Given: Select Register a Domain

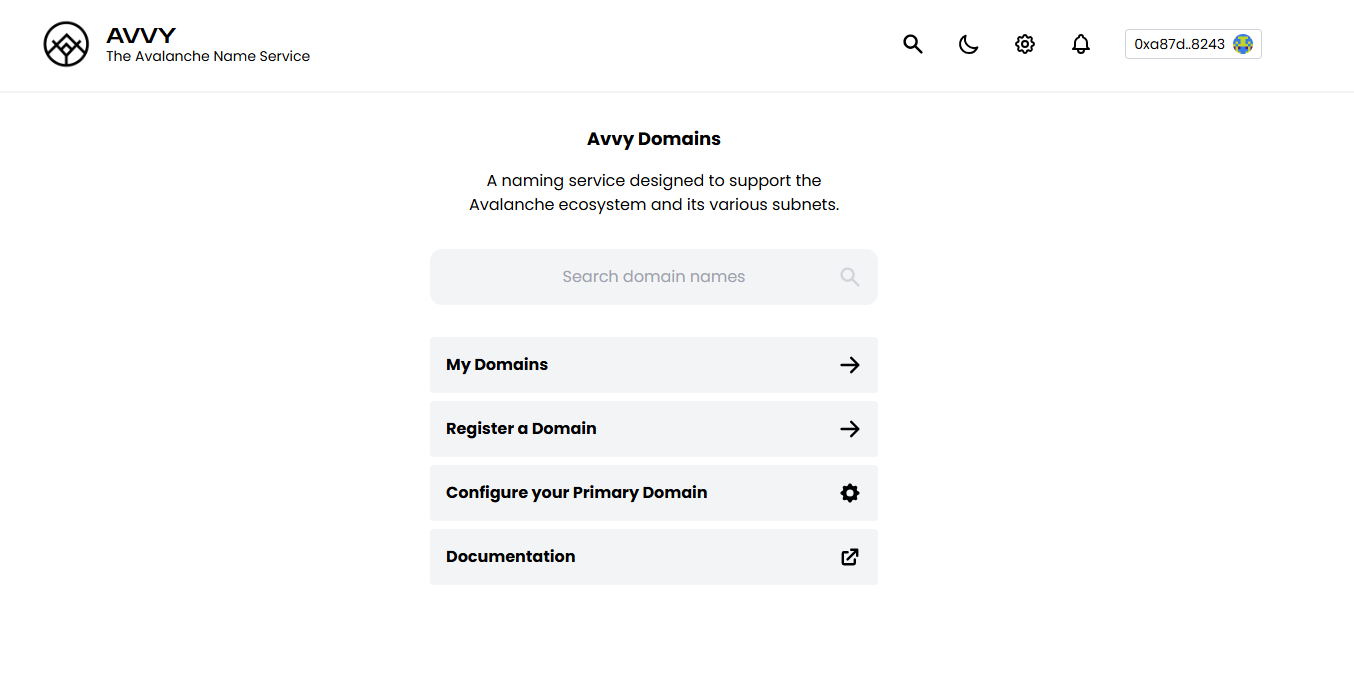Looking at the screenshot, I should point(521,429).
